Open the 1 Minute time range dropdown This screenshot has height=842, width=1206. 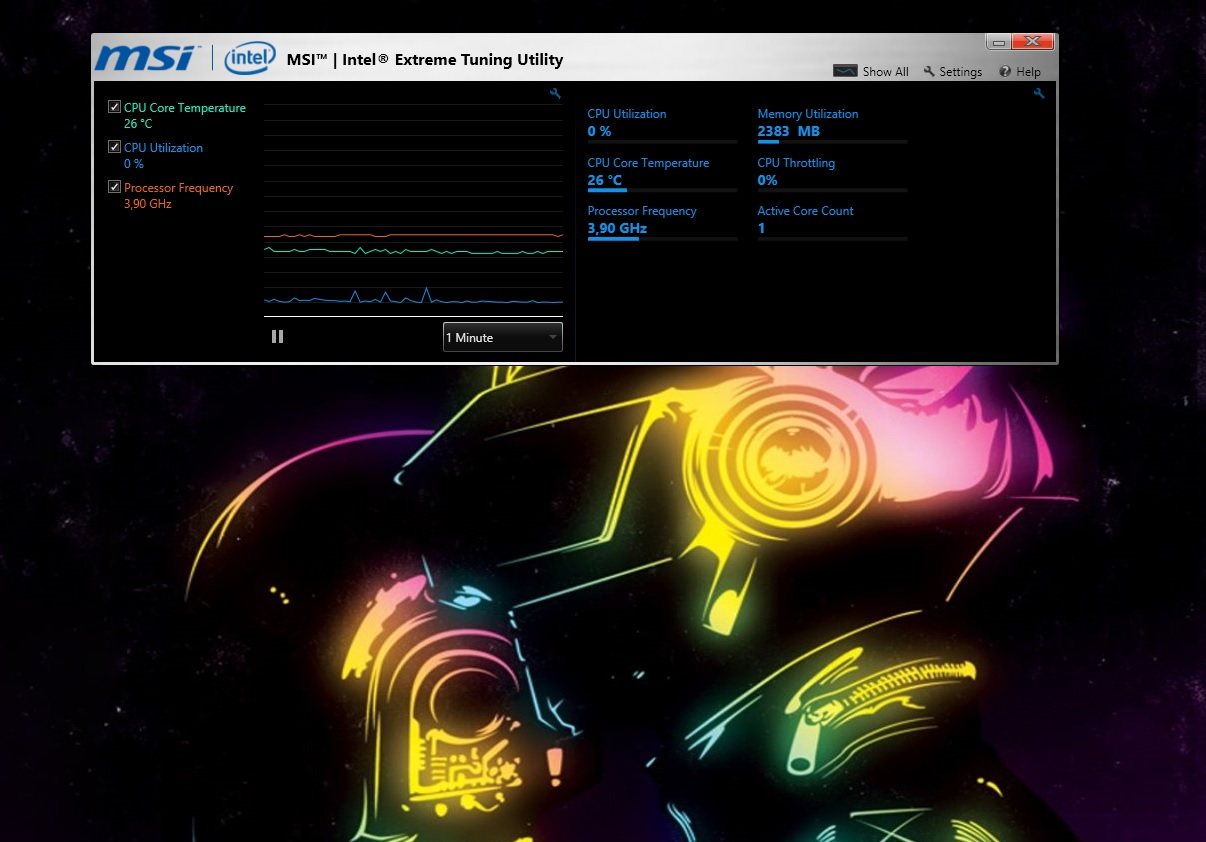coord(502,337)
